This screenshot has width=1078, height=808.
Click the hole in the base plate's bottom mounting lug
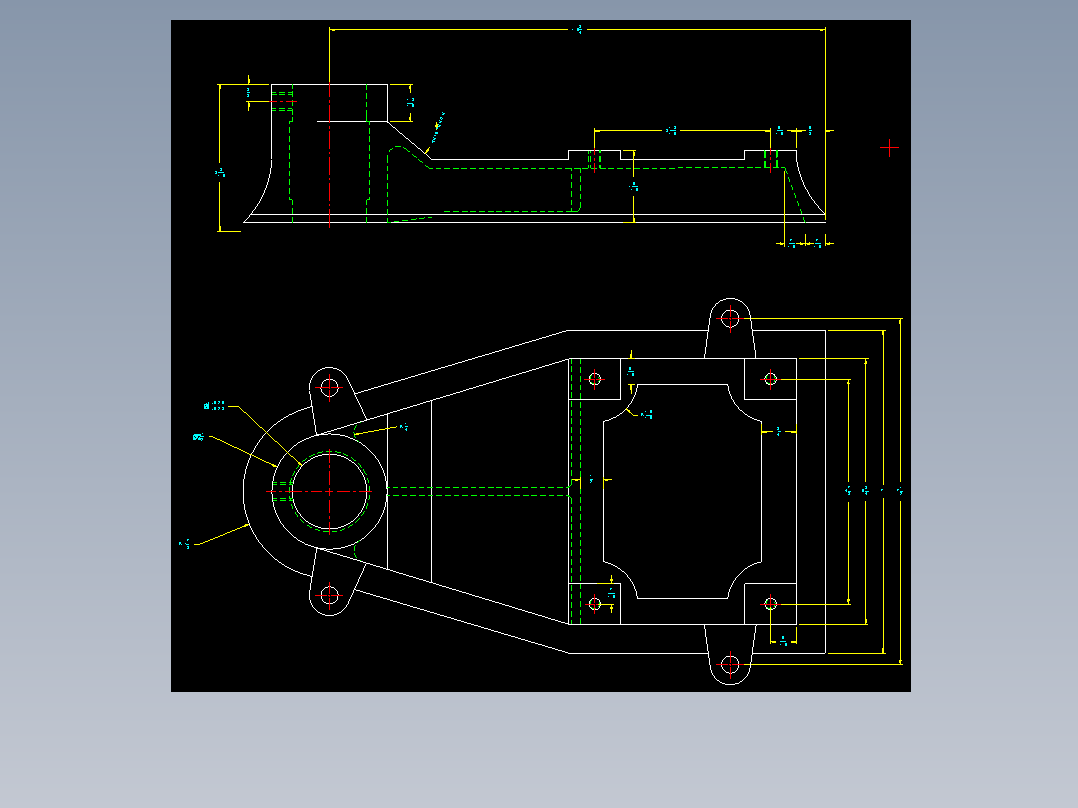click(x=729, y=664)
